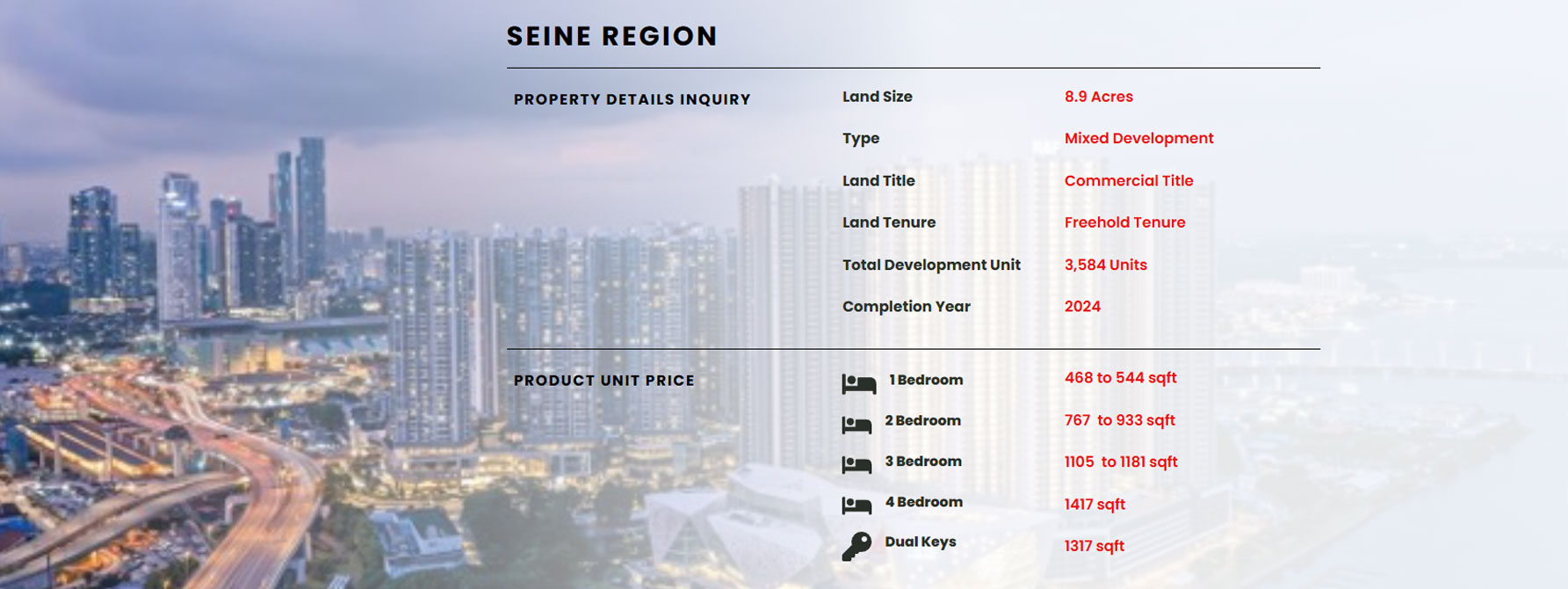Click the 2024 completion year value

point(1082,306)
